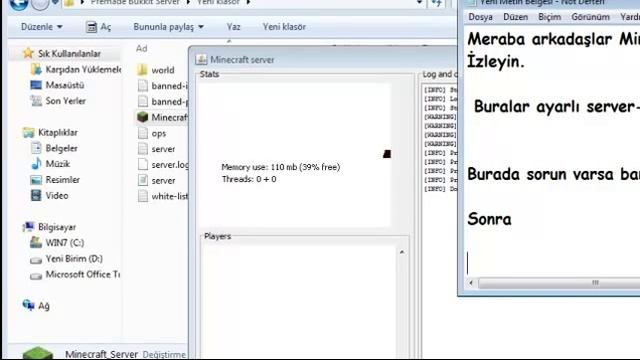Click the server.log file icon

tap(142, 164)
